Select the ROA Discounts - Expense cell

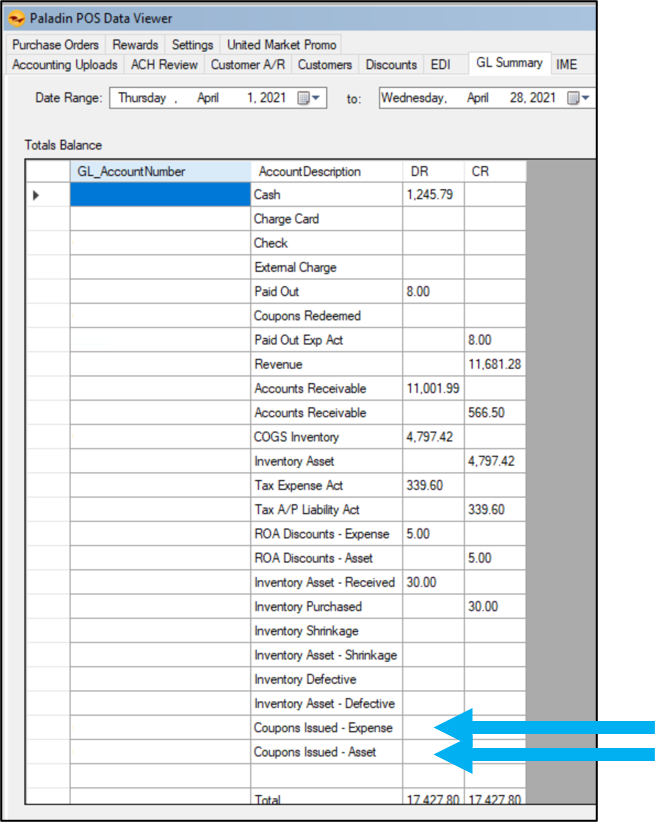coord(327,534)
